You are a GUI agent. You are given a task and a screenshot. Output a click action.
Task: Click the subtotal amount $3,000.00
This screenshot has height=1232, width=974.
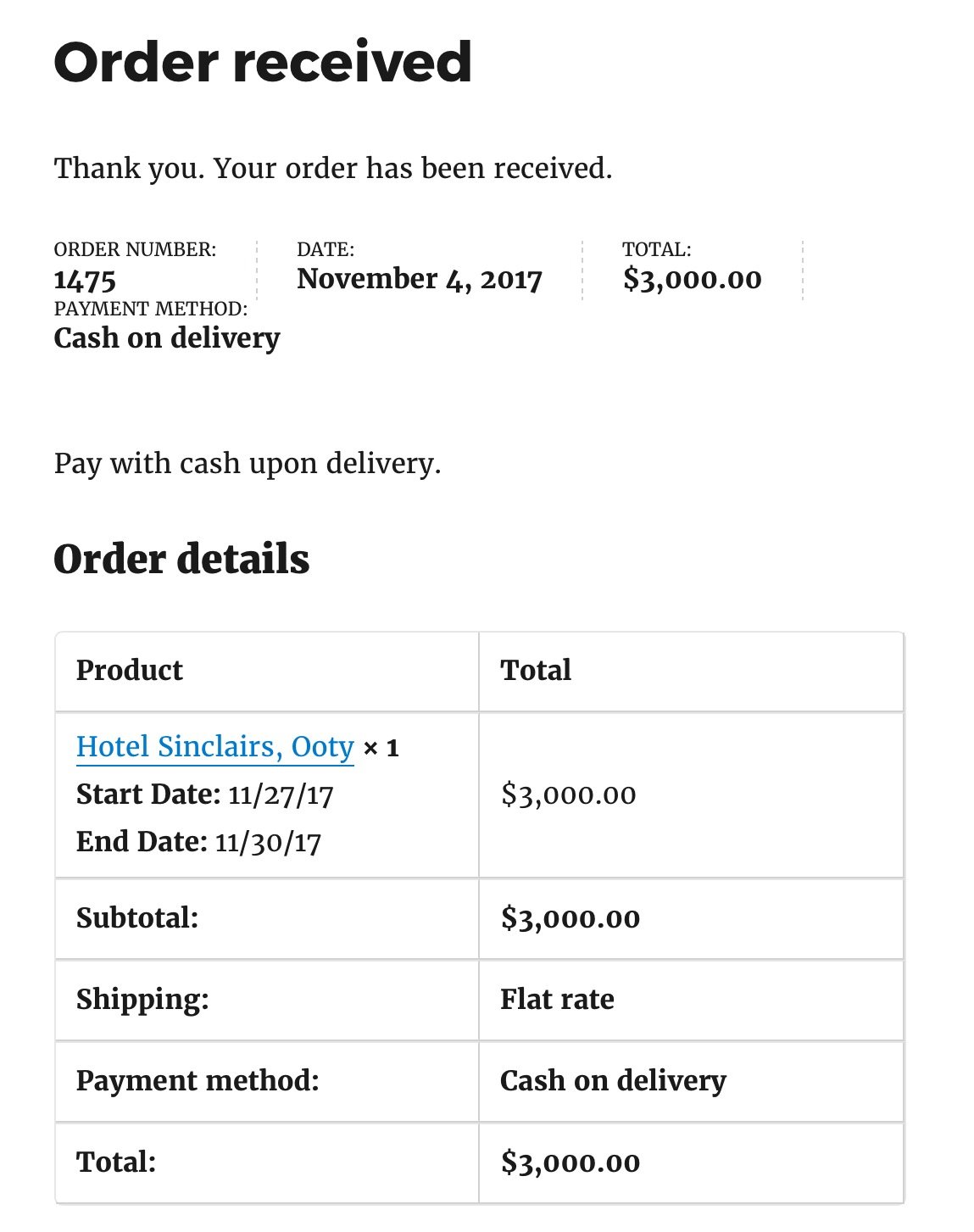570,918
